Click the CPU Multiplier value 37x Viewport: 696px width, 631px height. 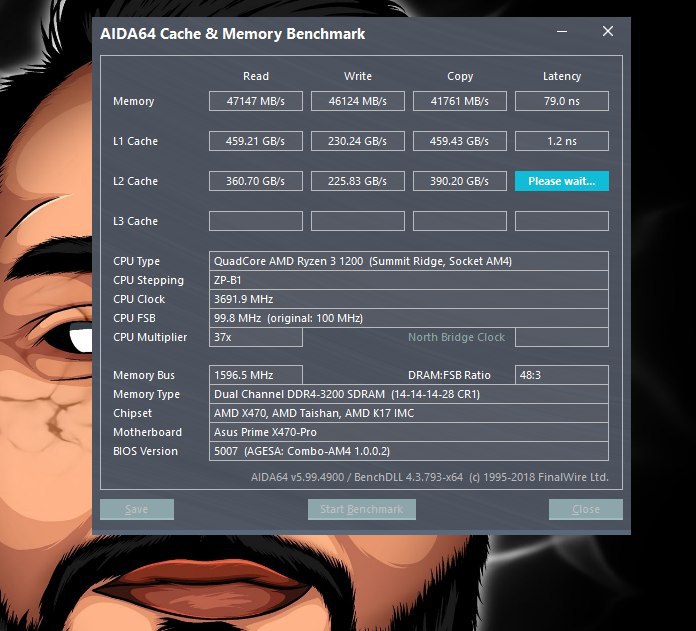point(256,337)
